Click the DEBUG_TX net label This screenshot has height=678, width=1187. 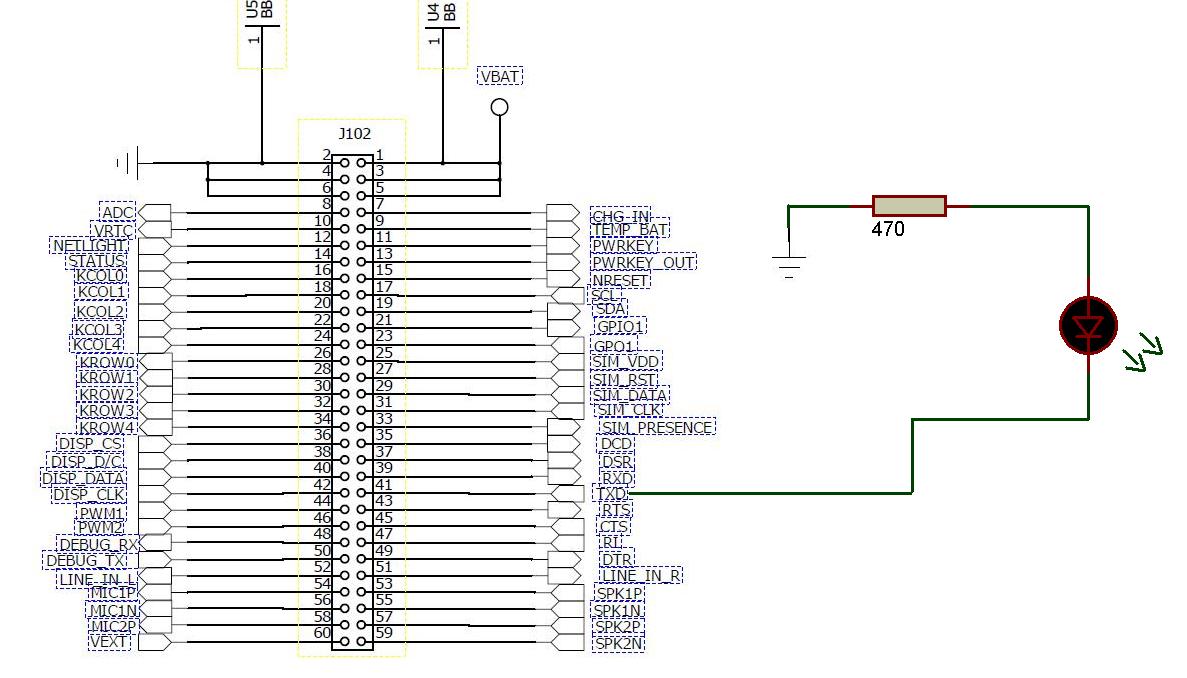86,561
